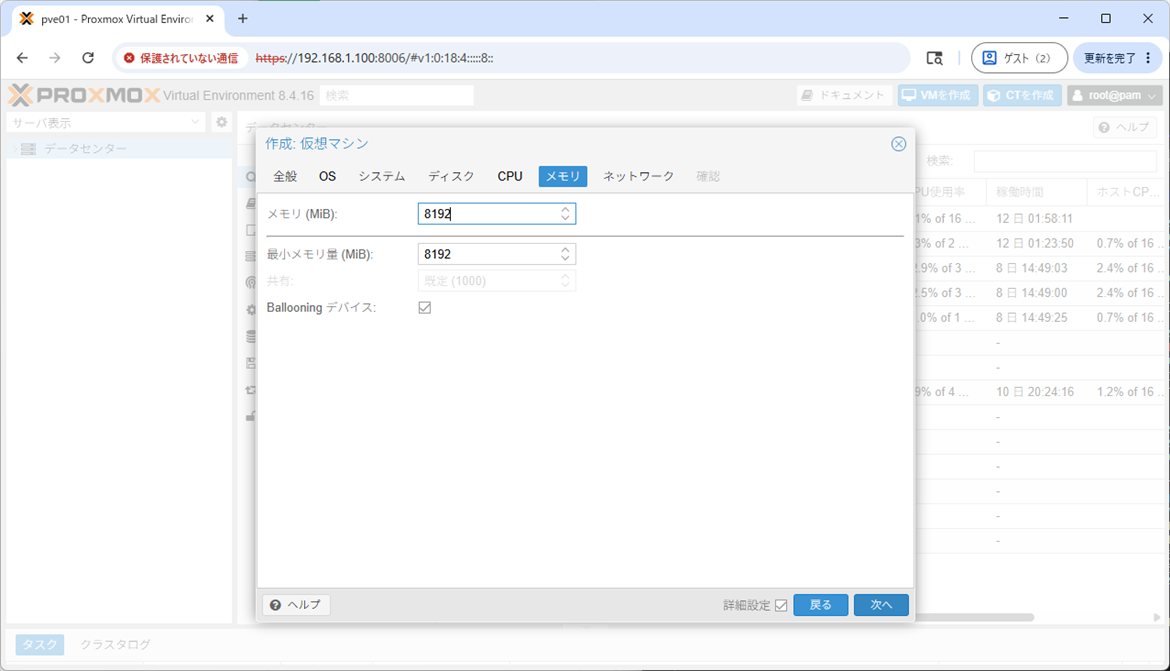Click the Proxmox logo
The height and width of the screenshot is (671, 1170).
(x=84, y=95)
